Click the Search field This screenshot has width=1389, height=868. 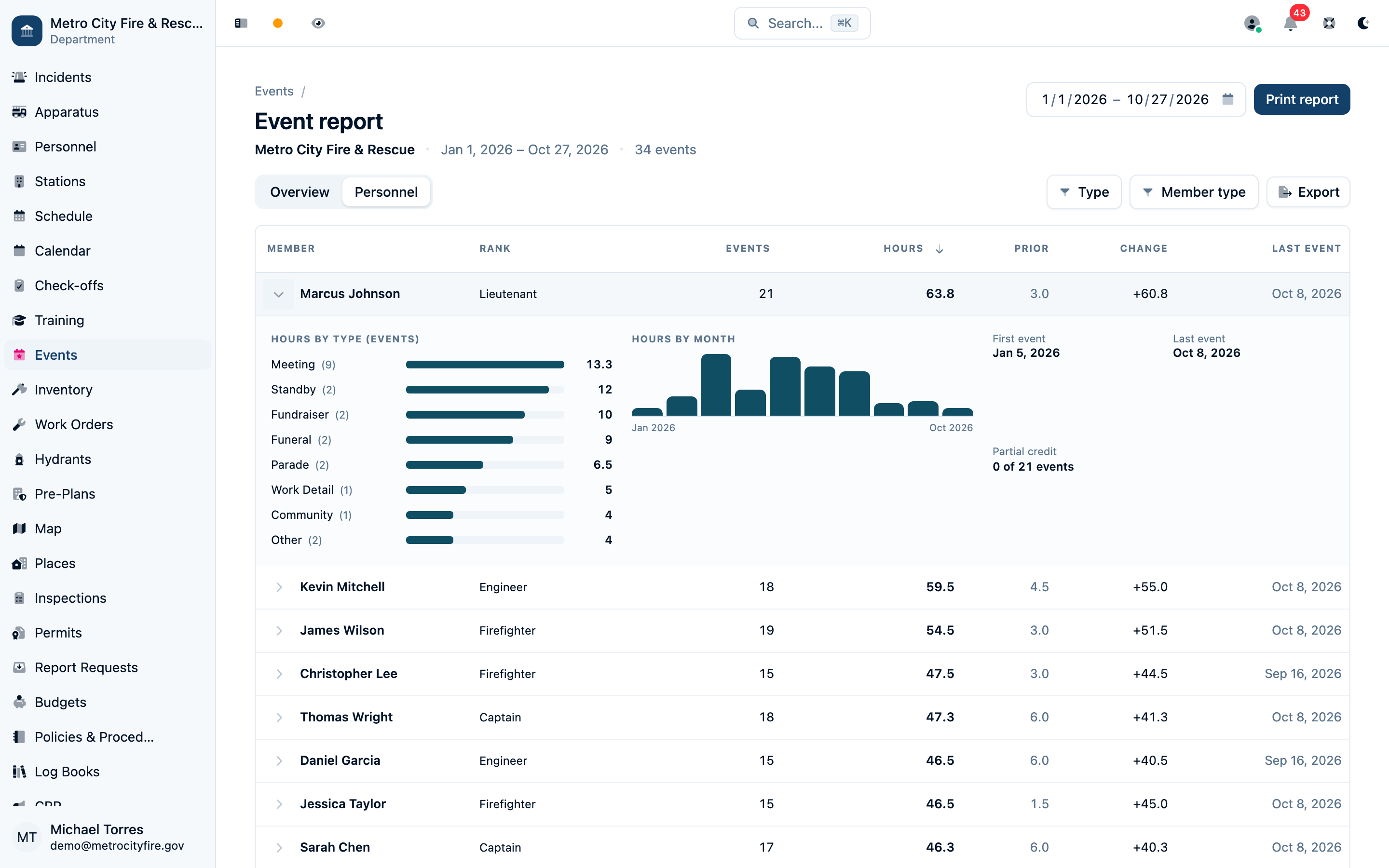pos(802,23)
